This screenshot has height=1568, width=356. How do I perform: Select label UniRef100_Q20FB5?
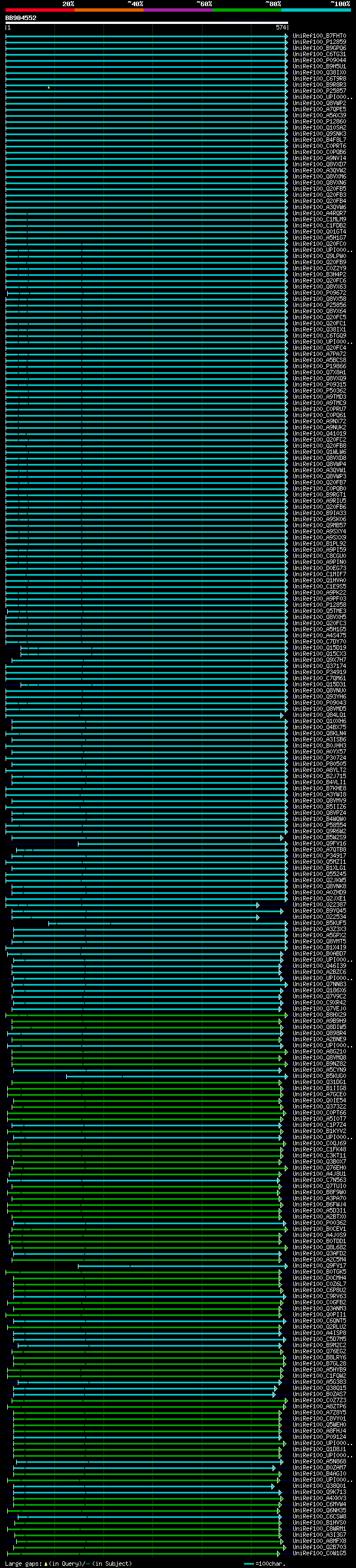pyautogui.click(x=319, y=189)
